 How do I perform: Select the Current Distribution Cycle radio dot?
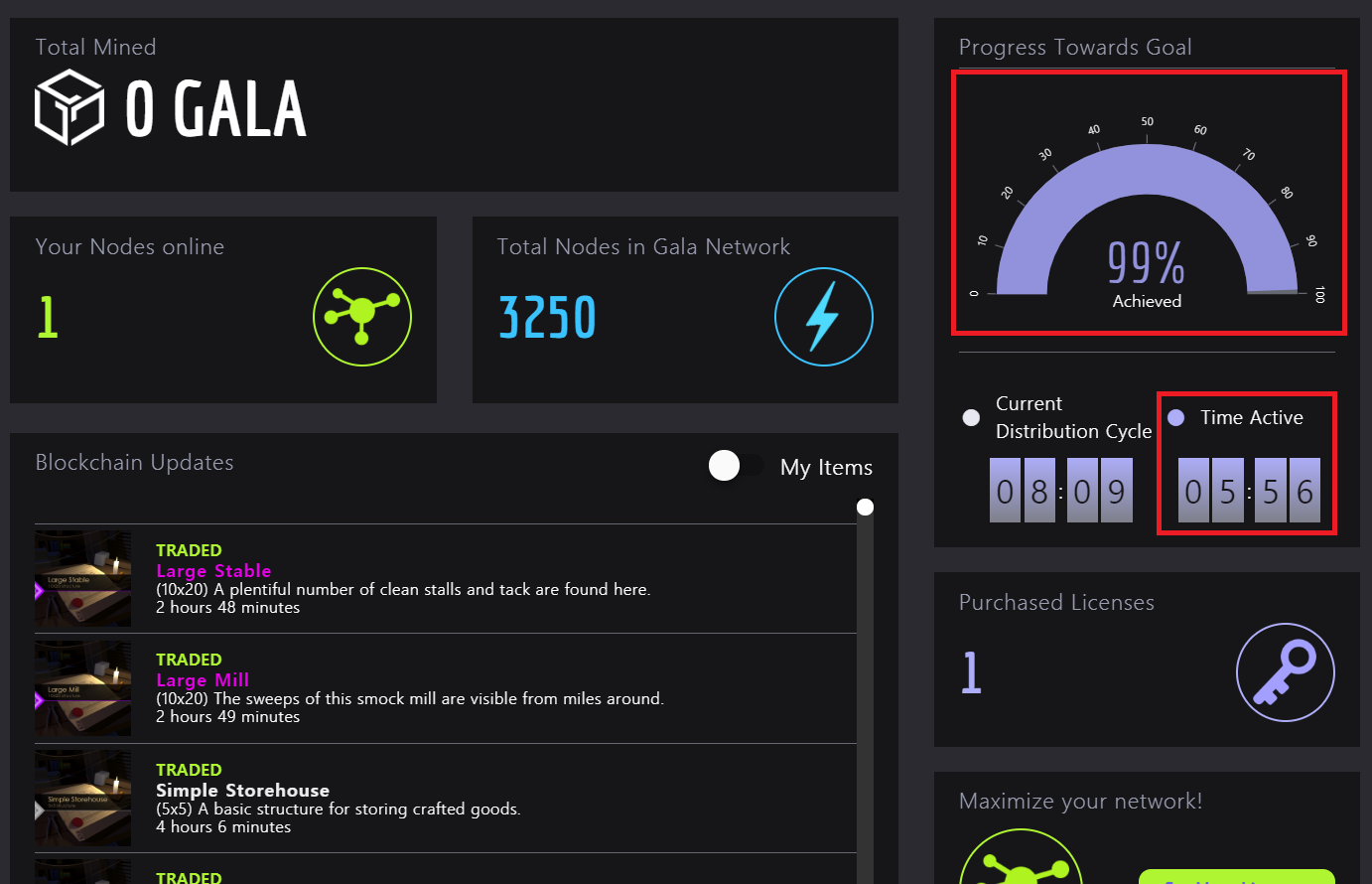[x=971, y=417]
